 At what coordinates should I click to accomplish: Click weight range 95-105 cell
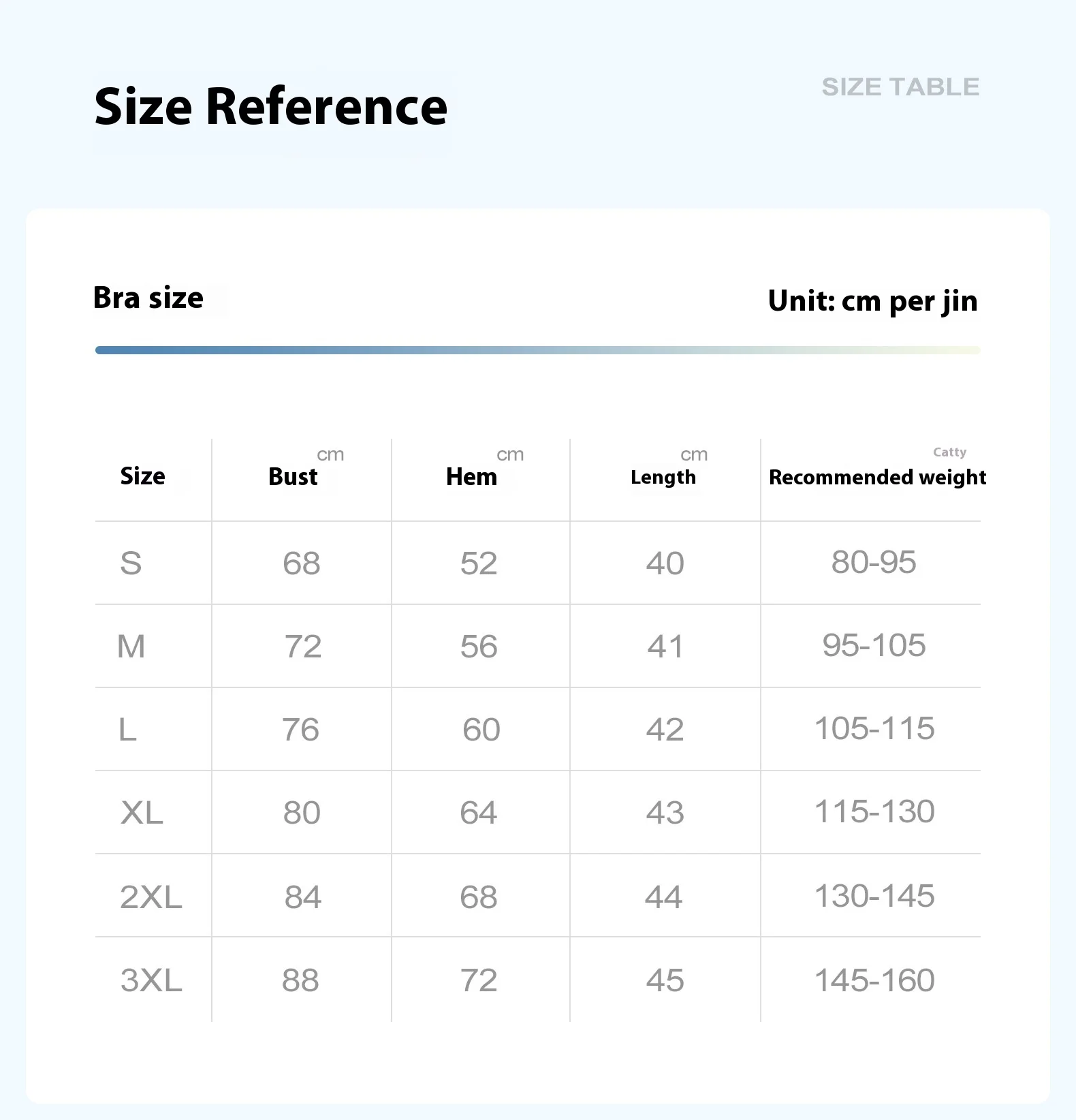click(x=874, y=645)
